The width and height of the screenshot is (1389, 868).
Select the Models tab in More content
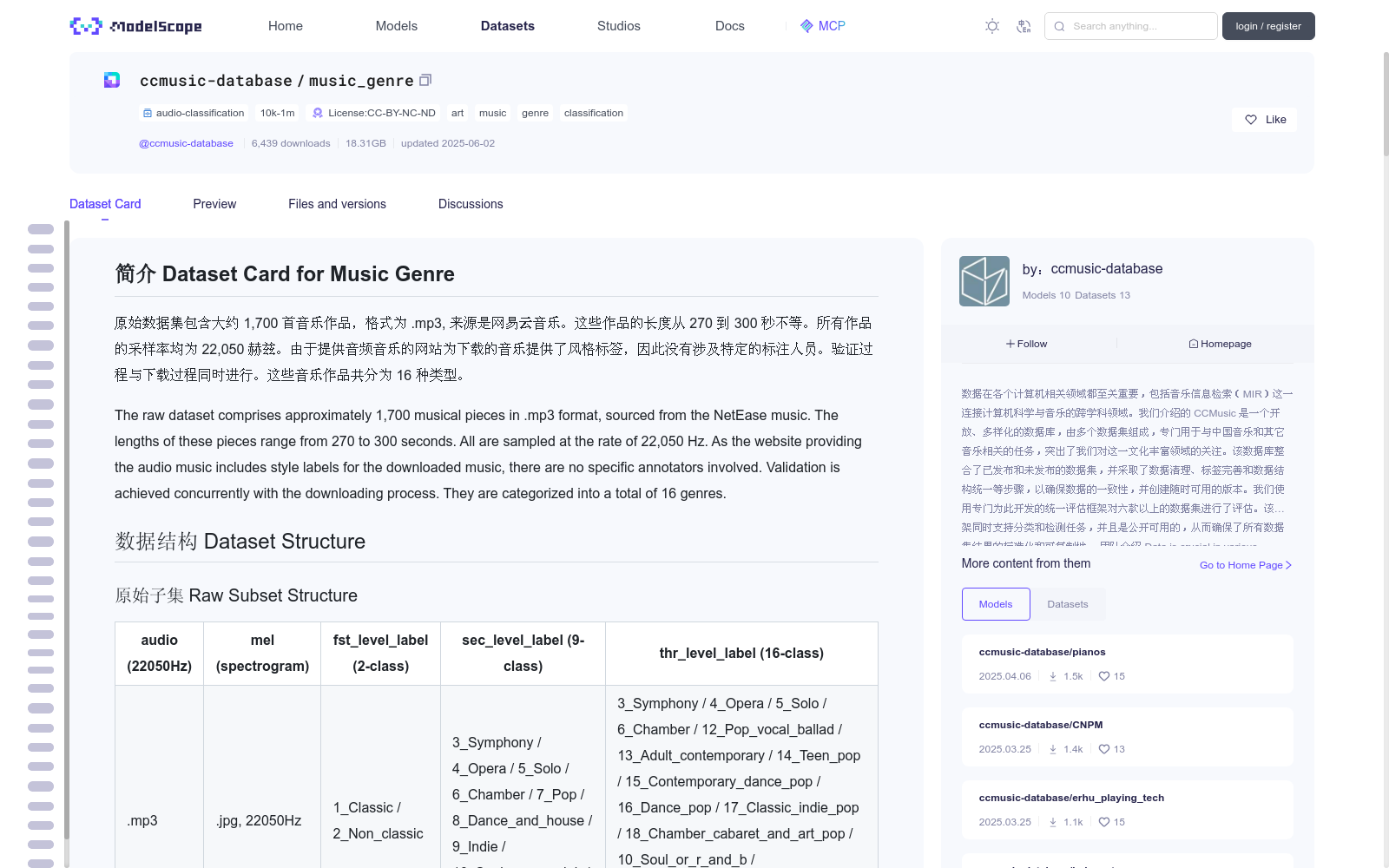point(996,604)
